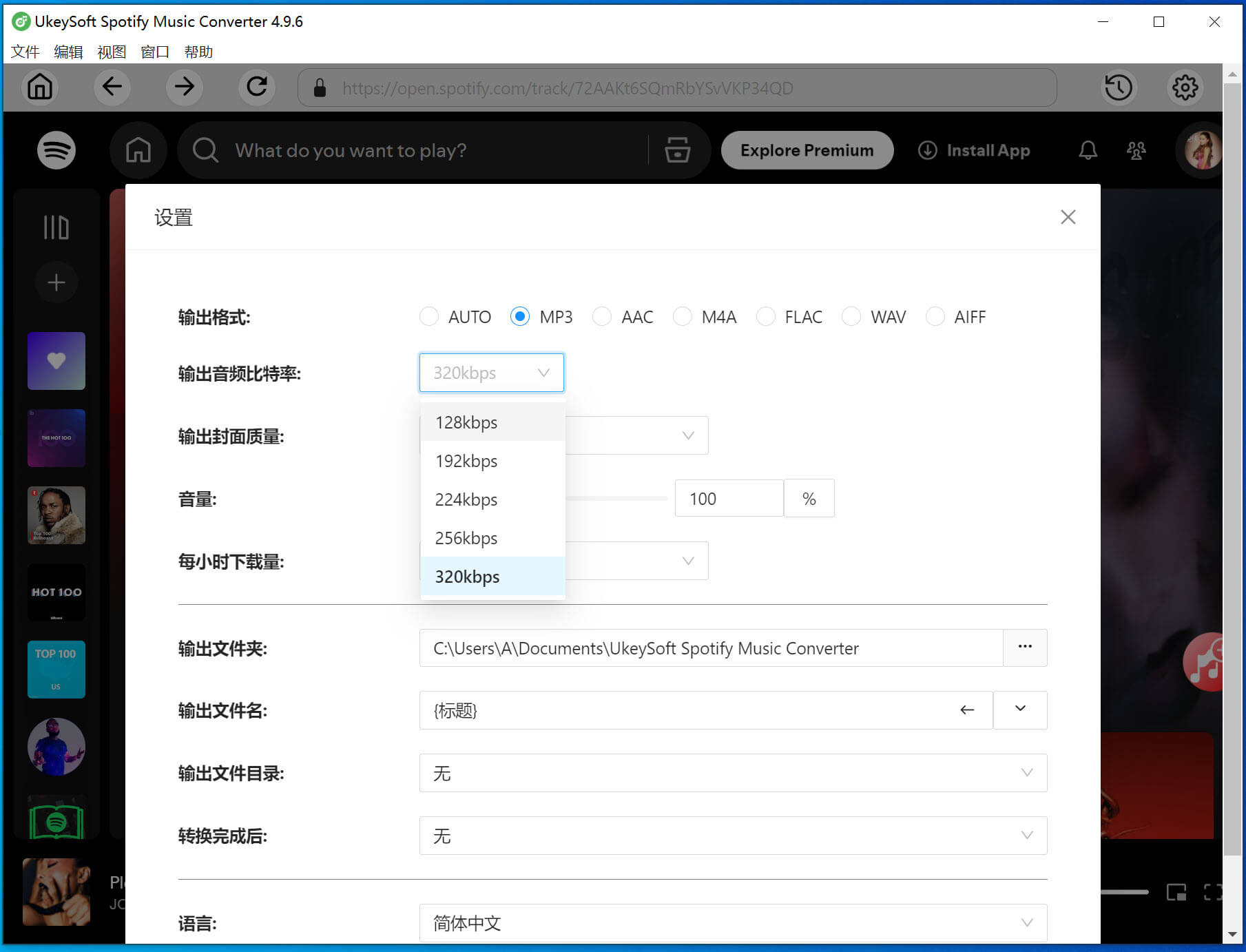Screen dimensions: 1246x952
Task: Go back with the left arrow
Action: pos(112,87)
